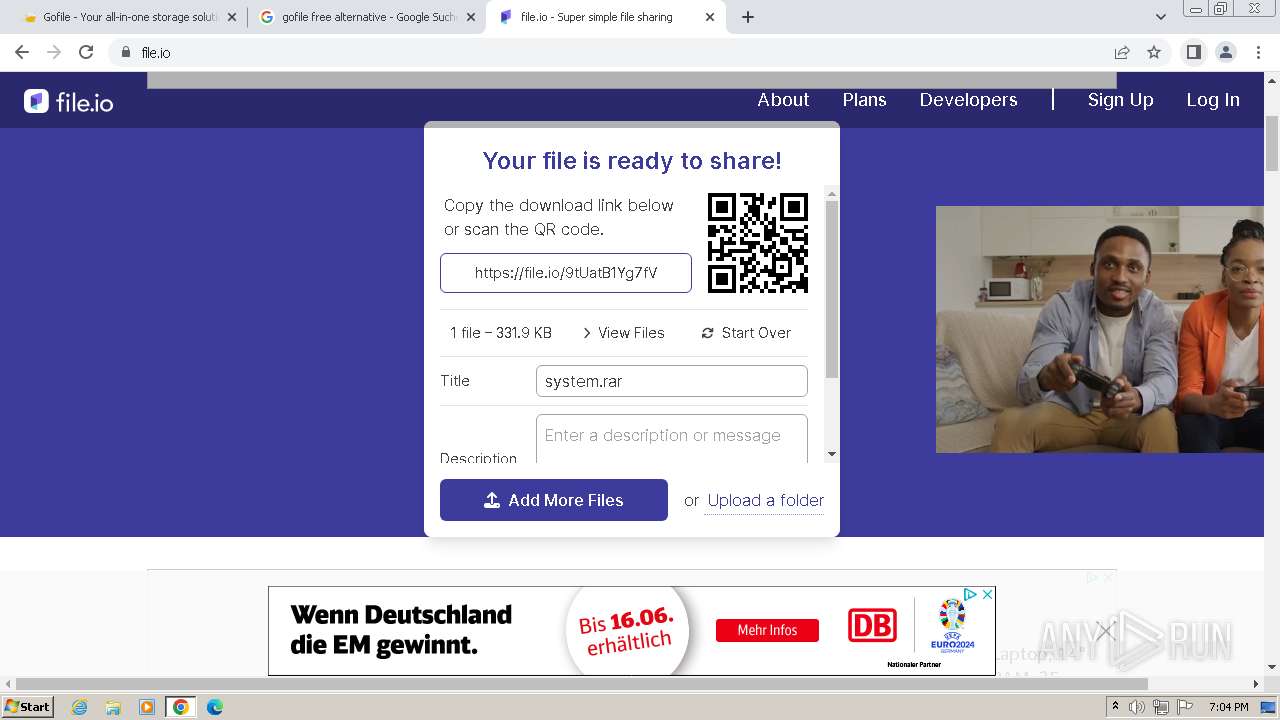The image size is (1280, 720).
Task: Click the download link field
Action: pos(566,273)
